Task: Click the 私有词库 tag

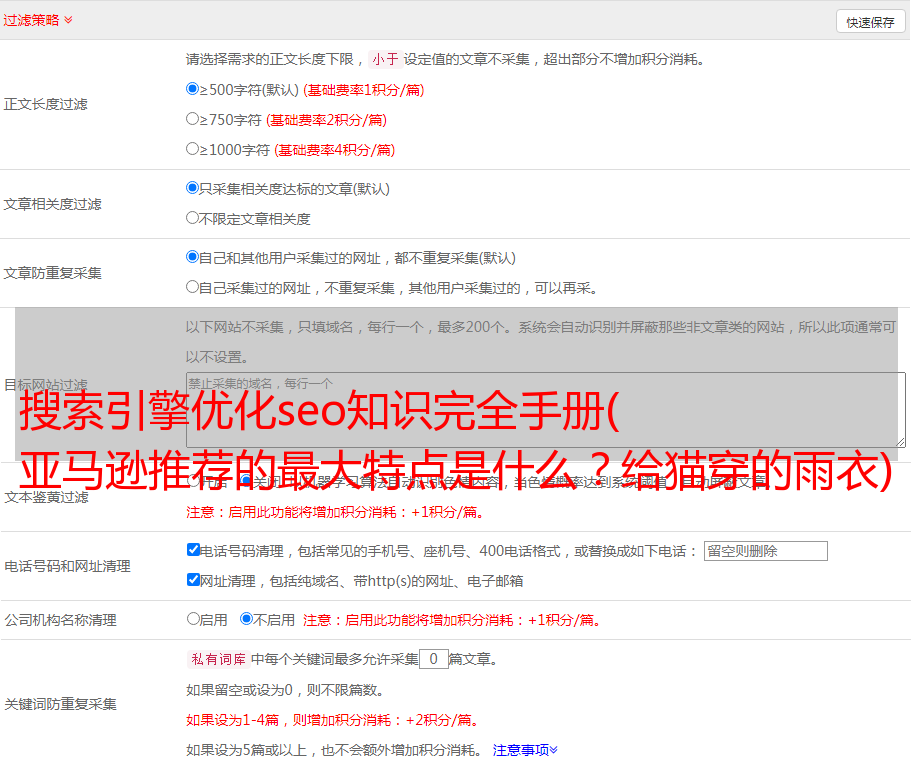Action: (x=216, y=659)
